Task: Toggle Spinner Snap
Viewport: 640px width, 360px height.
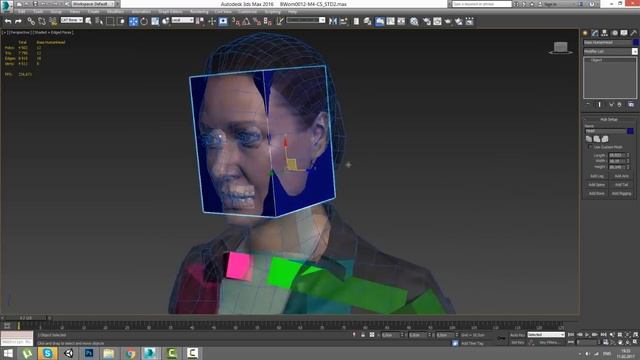Action: (268, 21)
